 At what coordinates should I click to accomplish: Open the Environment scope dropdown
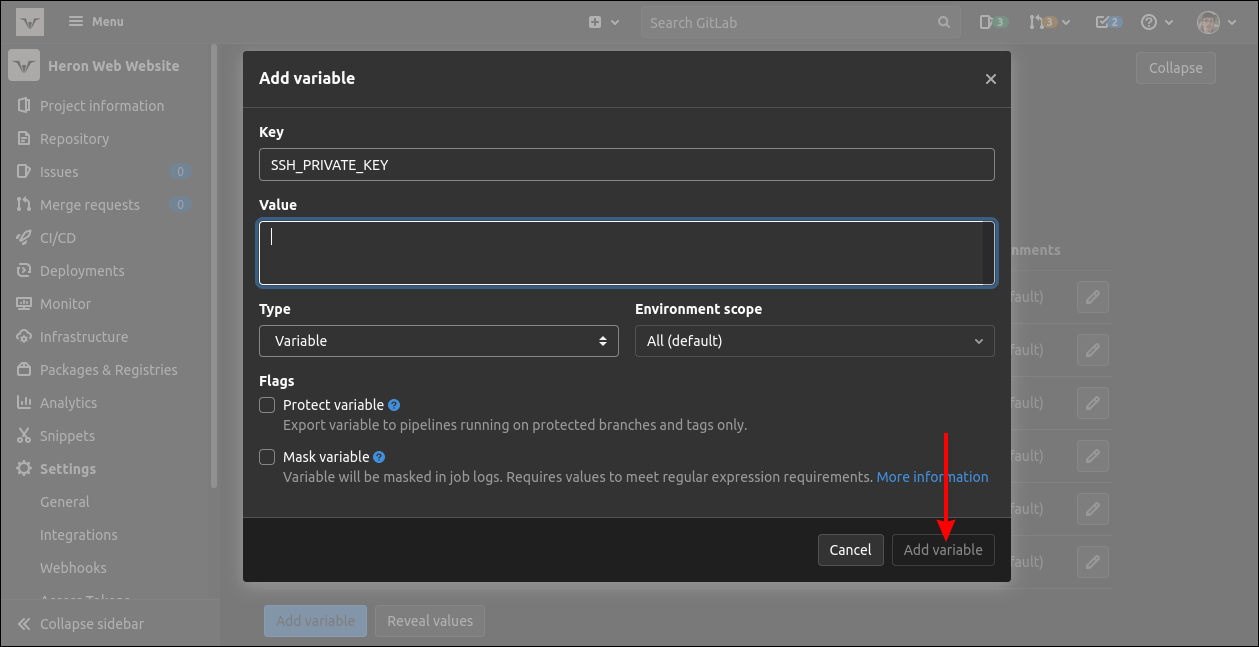(x=814, y=341)
